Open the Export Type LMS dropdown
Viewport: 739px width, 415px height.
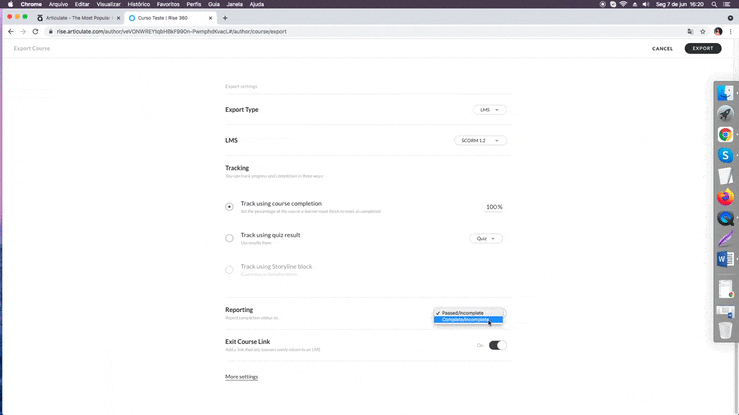pos(489,110)
